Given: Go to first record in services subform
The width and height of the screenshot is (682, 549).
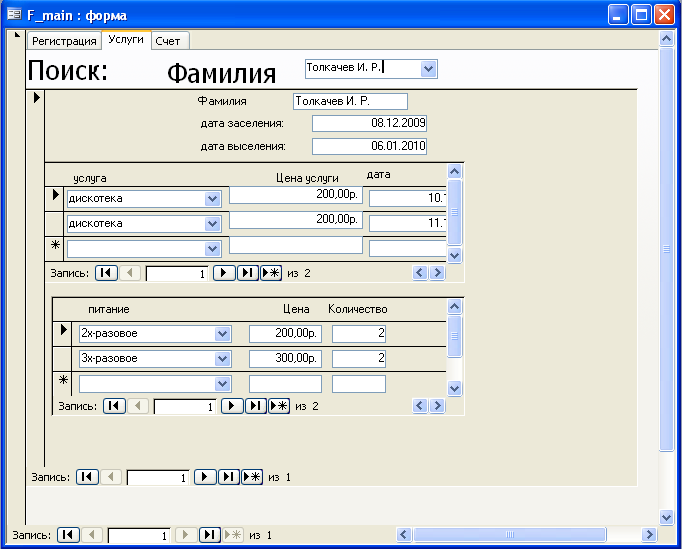Looking at the screenshot, I should [105, 272].
